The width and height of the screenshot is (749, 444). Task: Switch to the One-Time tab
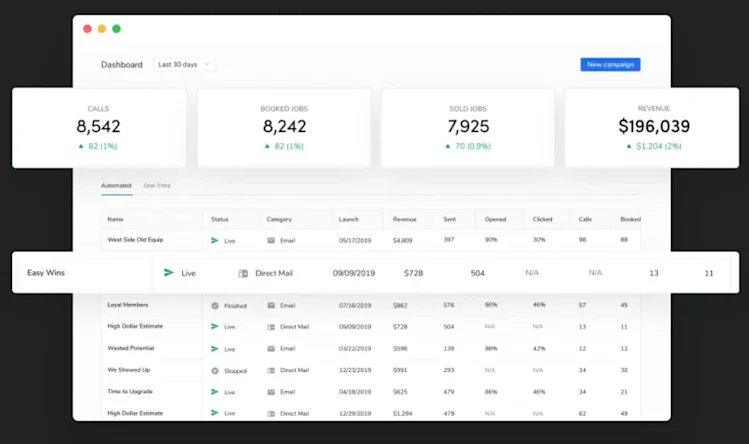click(x=157, y=185)
